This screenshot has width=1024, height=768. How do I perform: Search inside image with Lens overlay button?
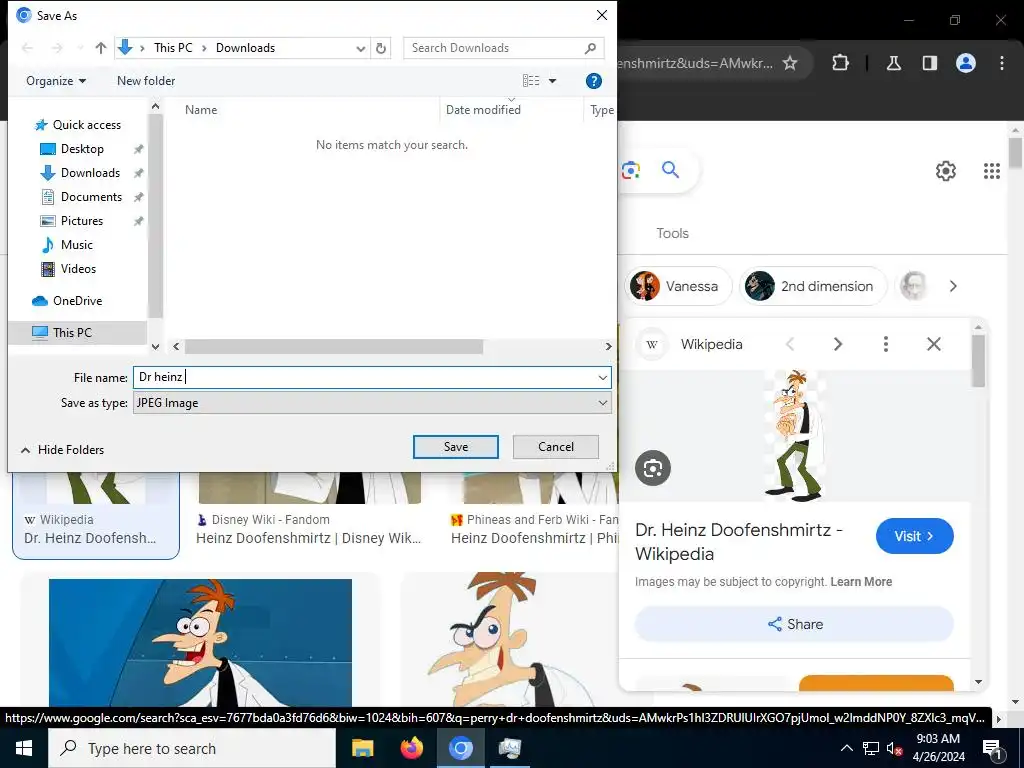pos(653,468)
